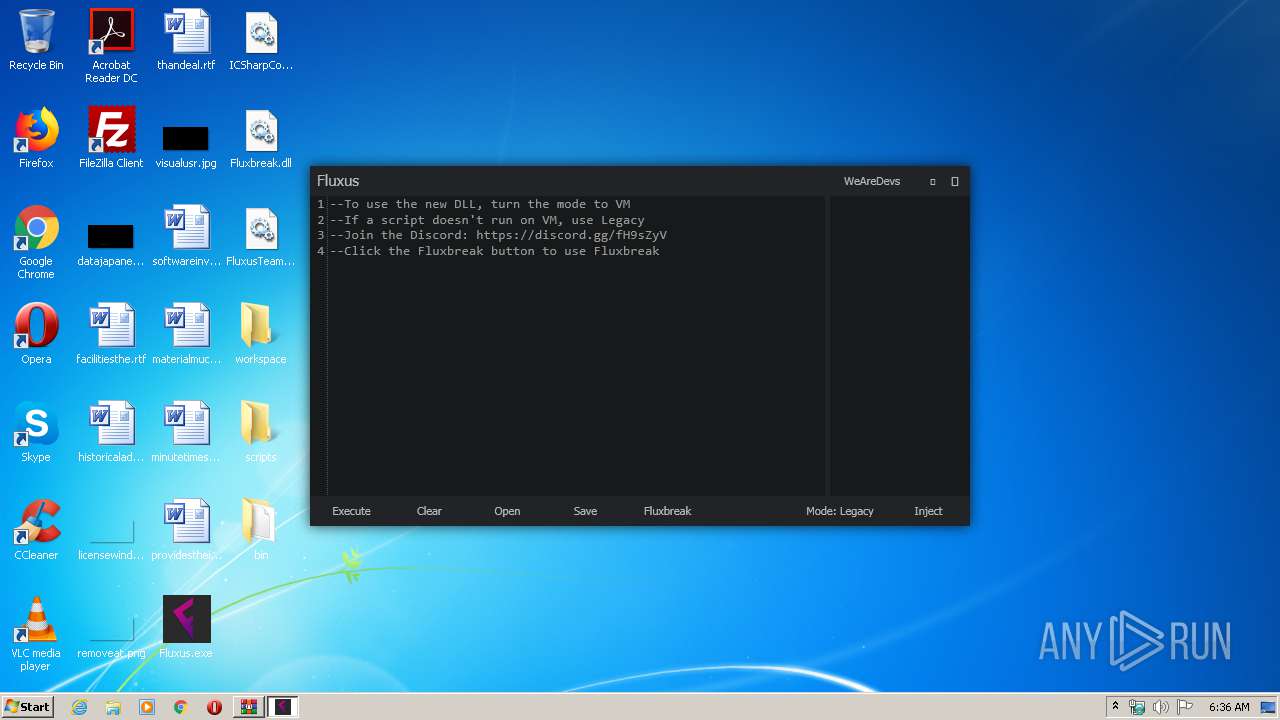Toggle the Mode: Legacy setting
Image resolution: width=1280 pixels, height=720 pixels.
(x=840, y=511)
